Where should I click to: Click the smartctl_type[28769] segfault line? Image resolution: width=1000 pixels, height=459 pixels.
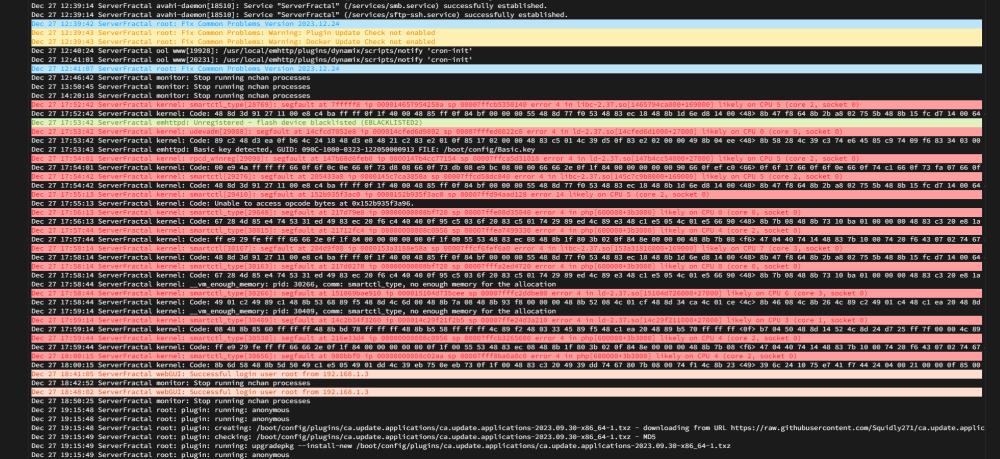(506, 104)
